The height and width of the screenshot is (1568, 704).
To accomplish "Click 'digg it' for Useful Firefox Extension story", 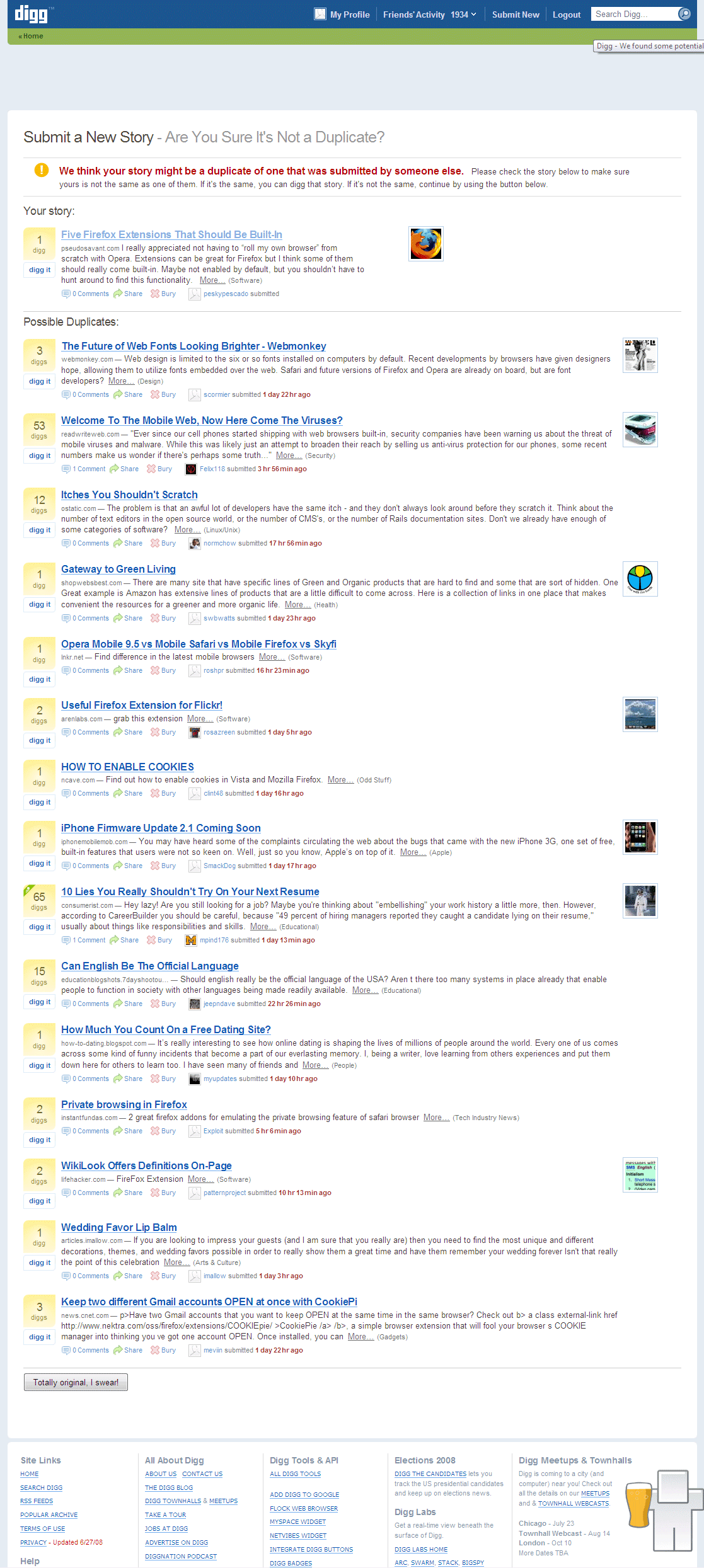I will point(40,740).
